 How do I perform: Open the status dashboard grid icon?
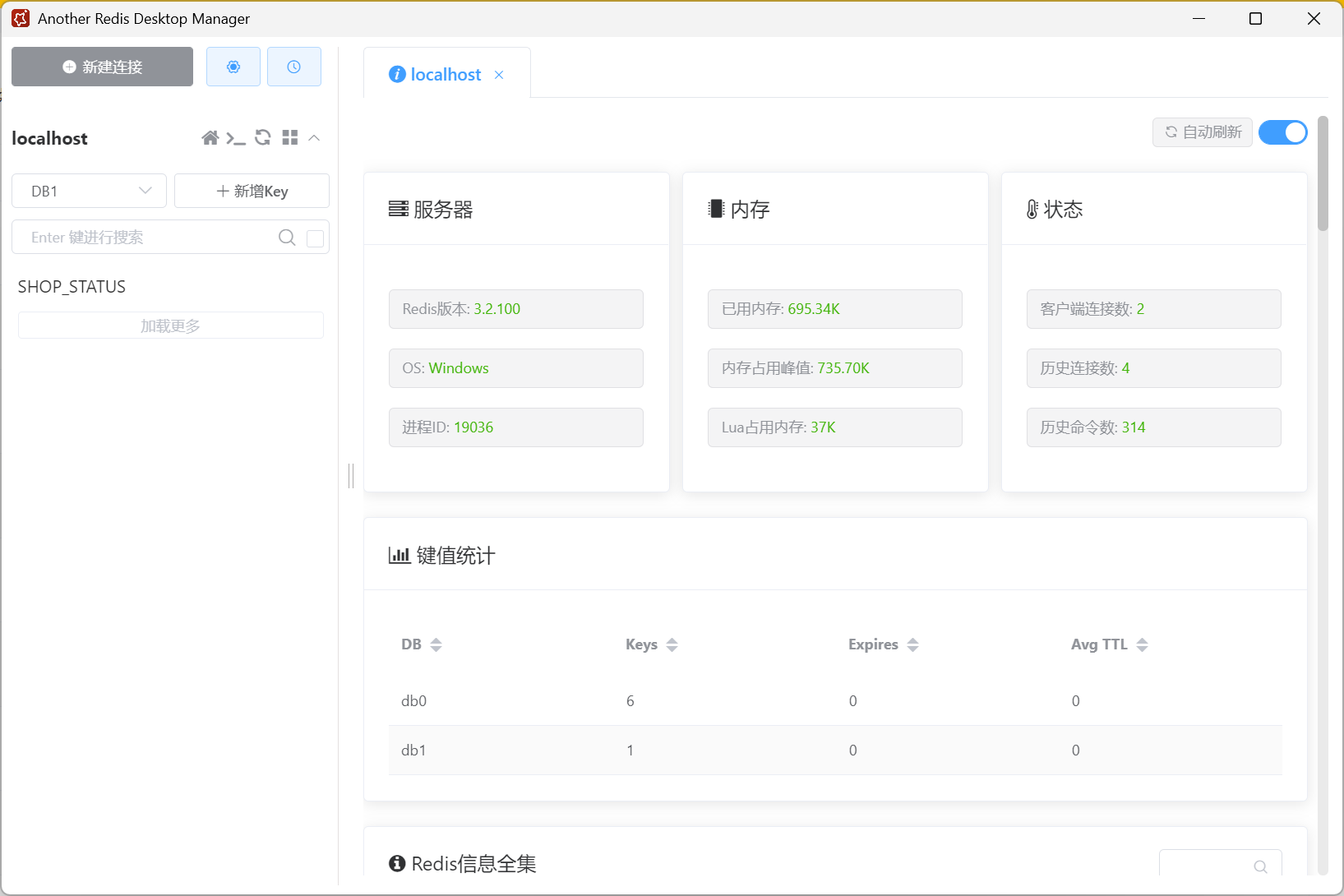coord(289,137)
